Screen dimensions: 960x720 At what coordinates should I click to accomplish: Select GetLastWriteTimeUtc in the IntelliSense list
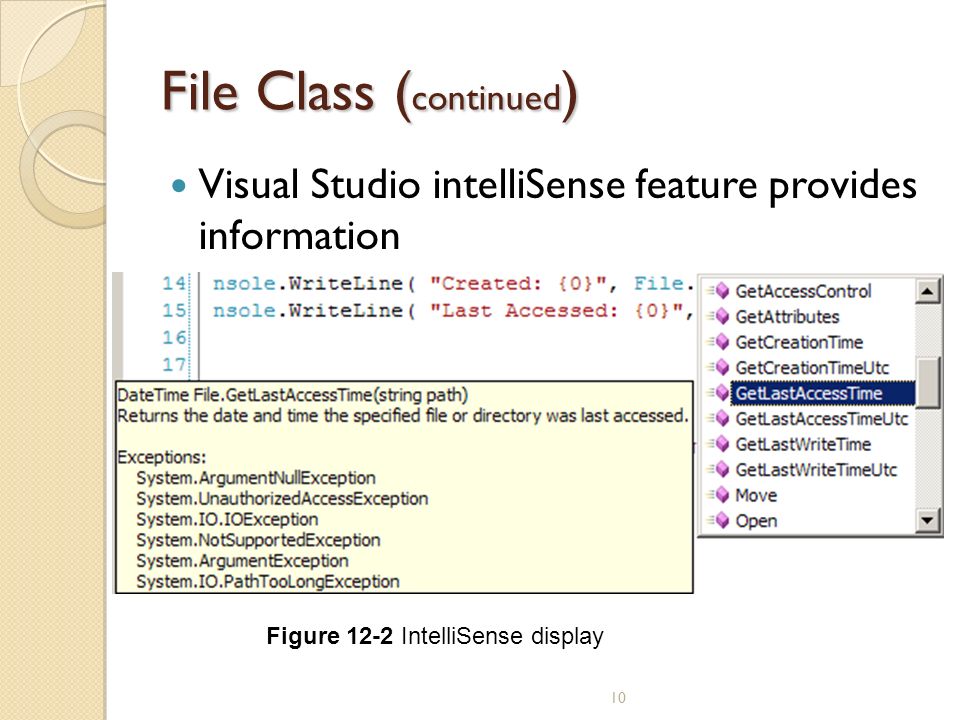tap(816, 470)
